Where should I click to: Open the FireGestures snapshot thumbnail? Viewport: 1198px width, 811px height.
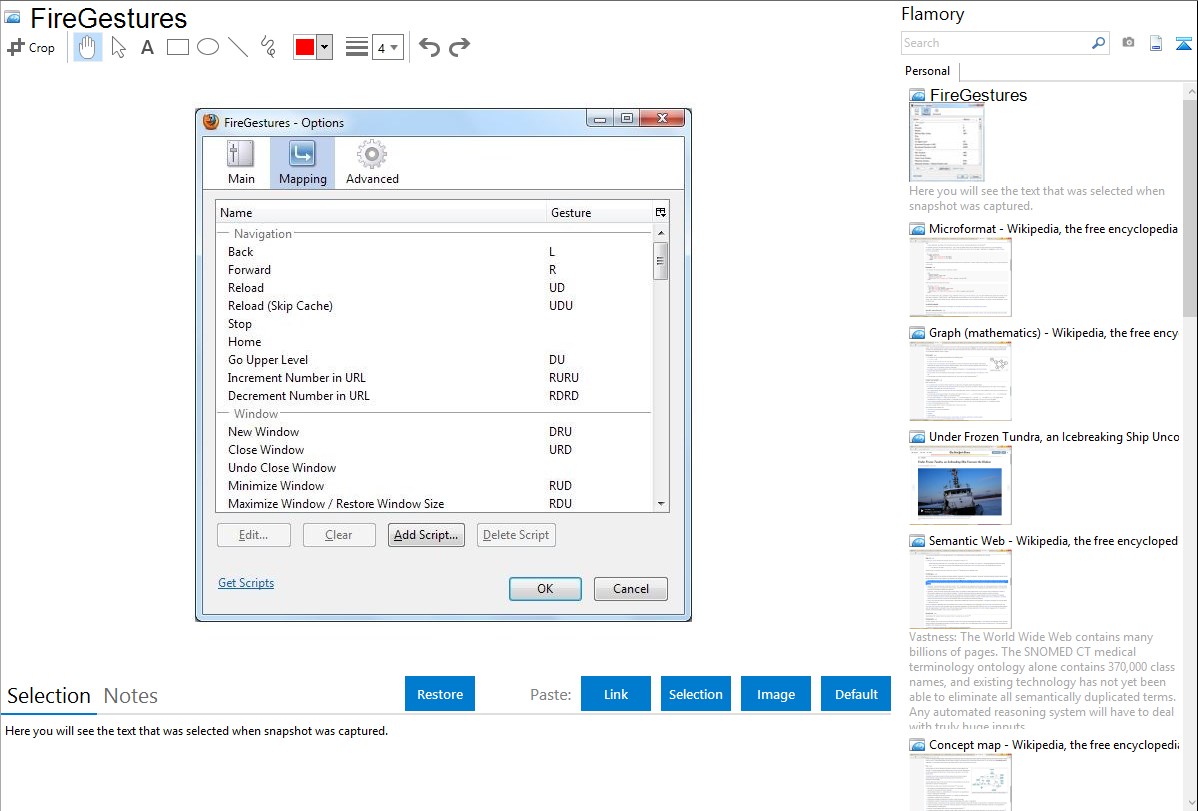947,143
